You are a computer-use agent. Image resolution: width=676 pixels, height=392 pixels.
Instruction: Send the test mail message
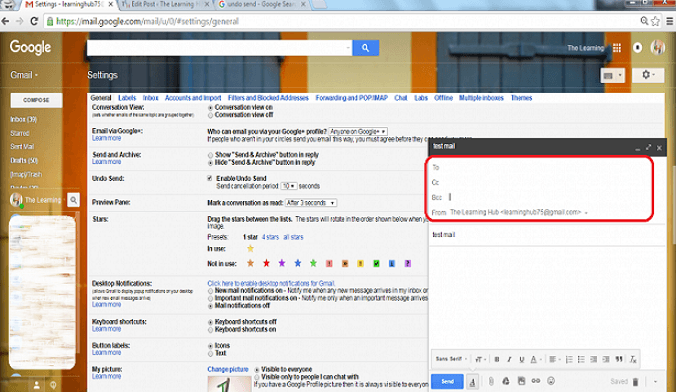point(447,382)
